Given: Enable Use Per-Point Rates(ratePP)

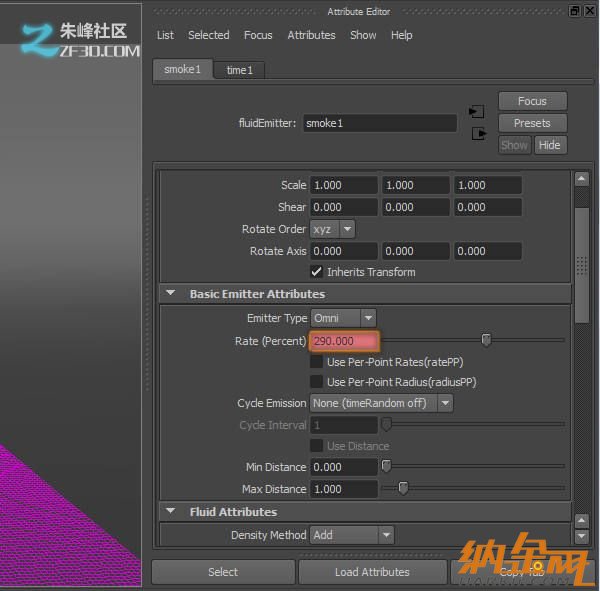Looking at the screenshot, I should click(x=317, y=362).
